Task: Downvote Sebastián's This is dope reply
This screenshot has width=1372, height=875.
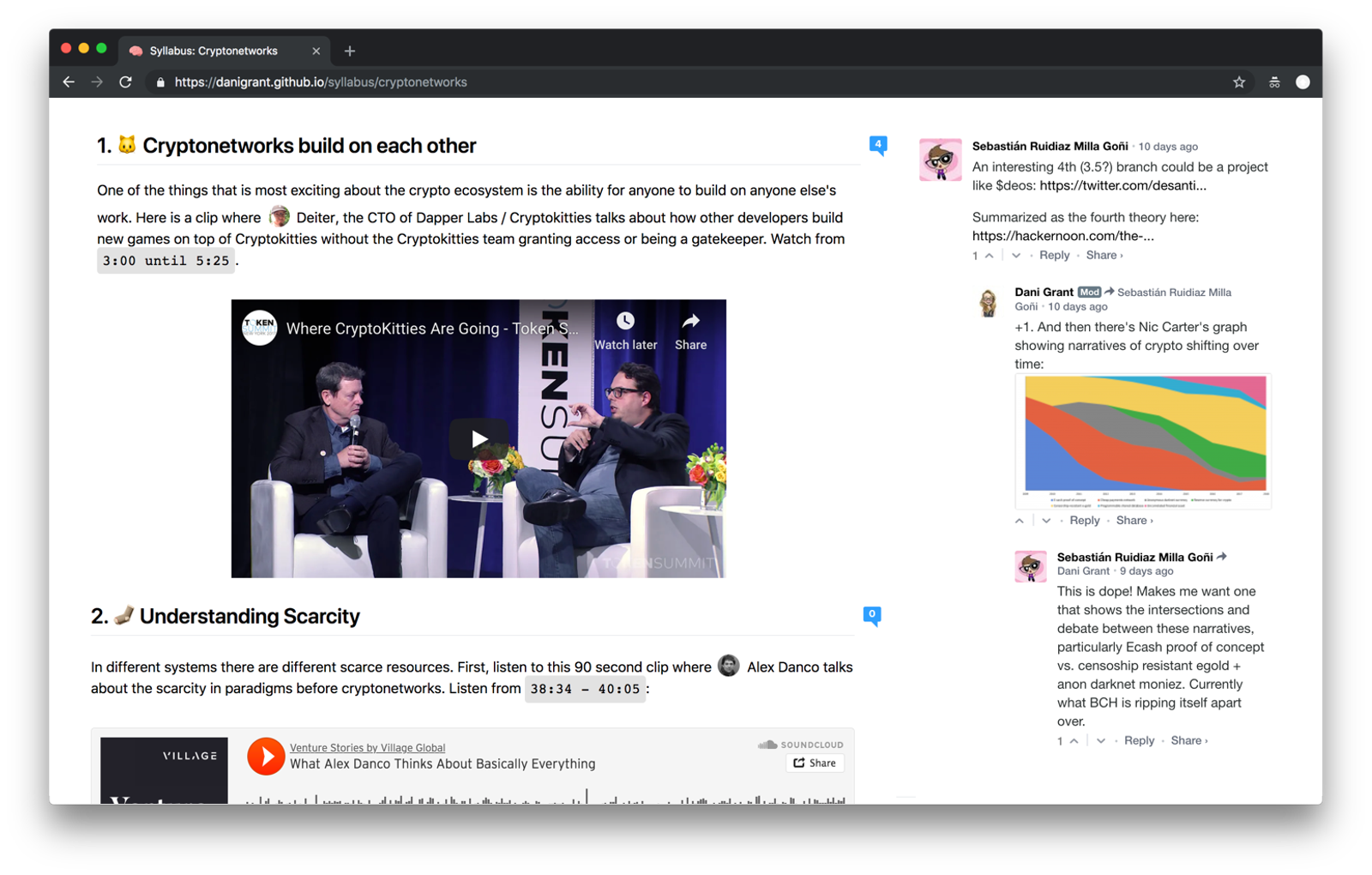Action: click(1100, 741)
